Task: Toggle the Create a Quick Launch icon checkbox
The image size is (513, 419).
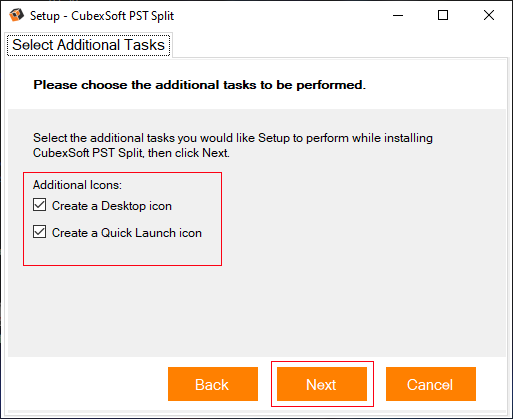Action: [x=39, y=231]
